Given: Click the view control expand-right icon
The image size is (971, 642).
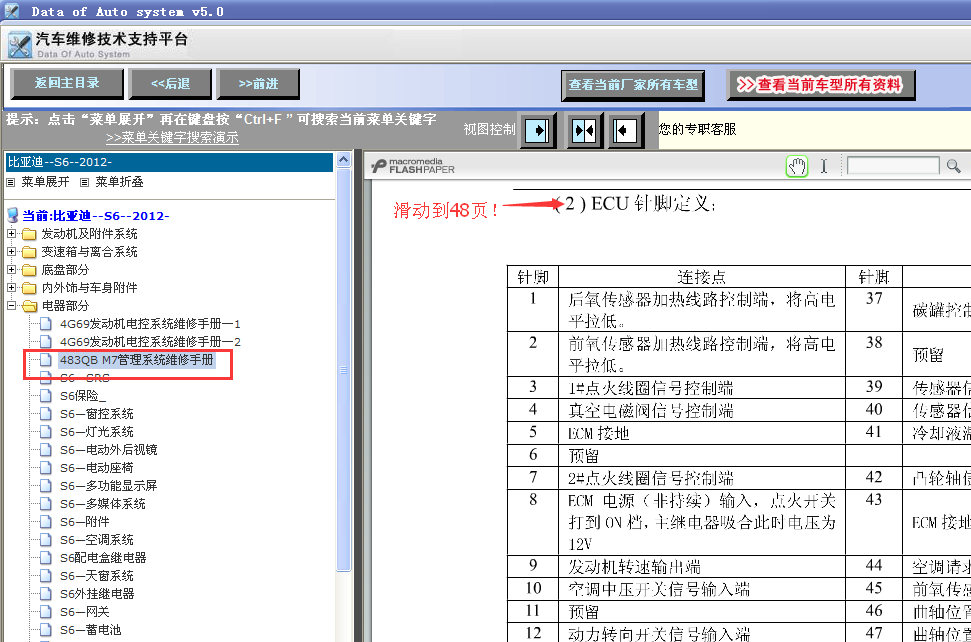Looking at the screenshot, I should click(537, 131).
